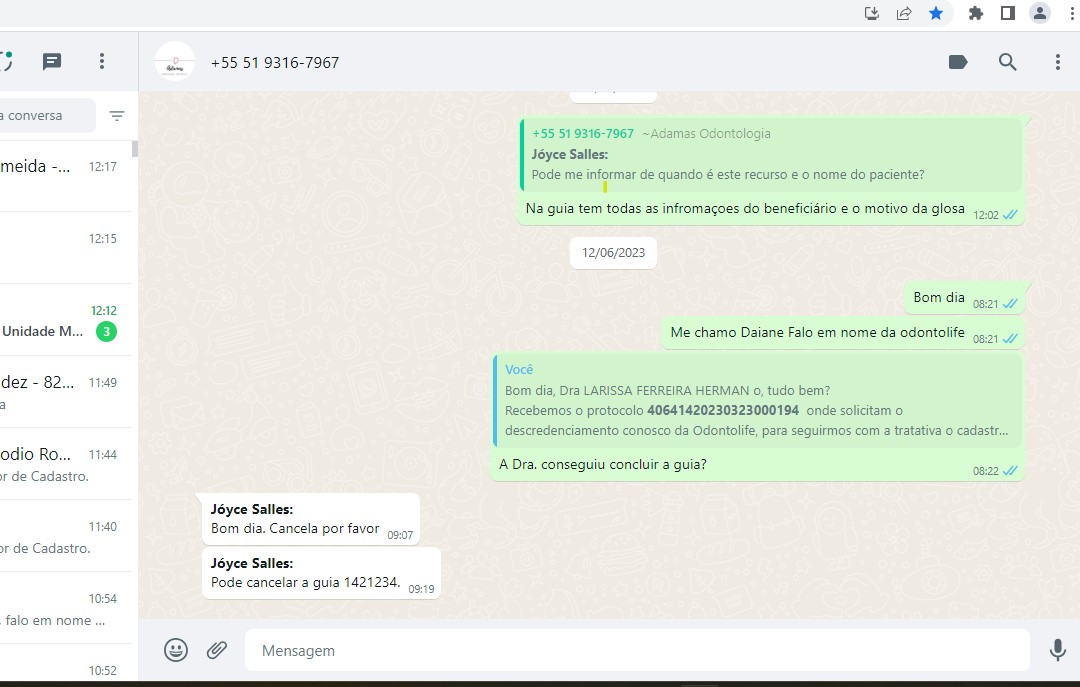
Task: Attach a file with paperclip icon
Action: coord(217,650)
